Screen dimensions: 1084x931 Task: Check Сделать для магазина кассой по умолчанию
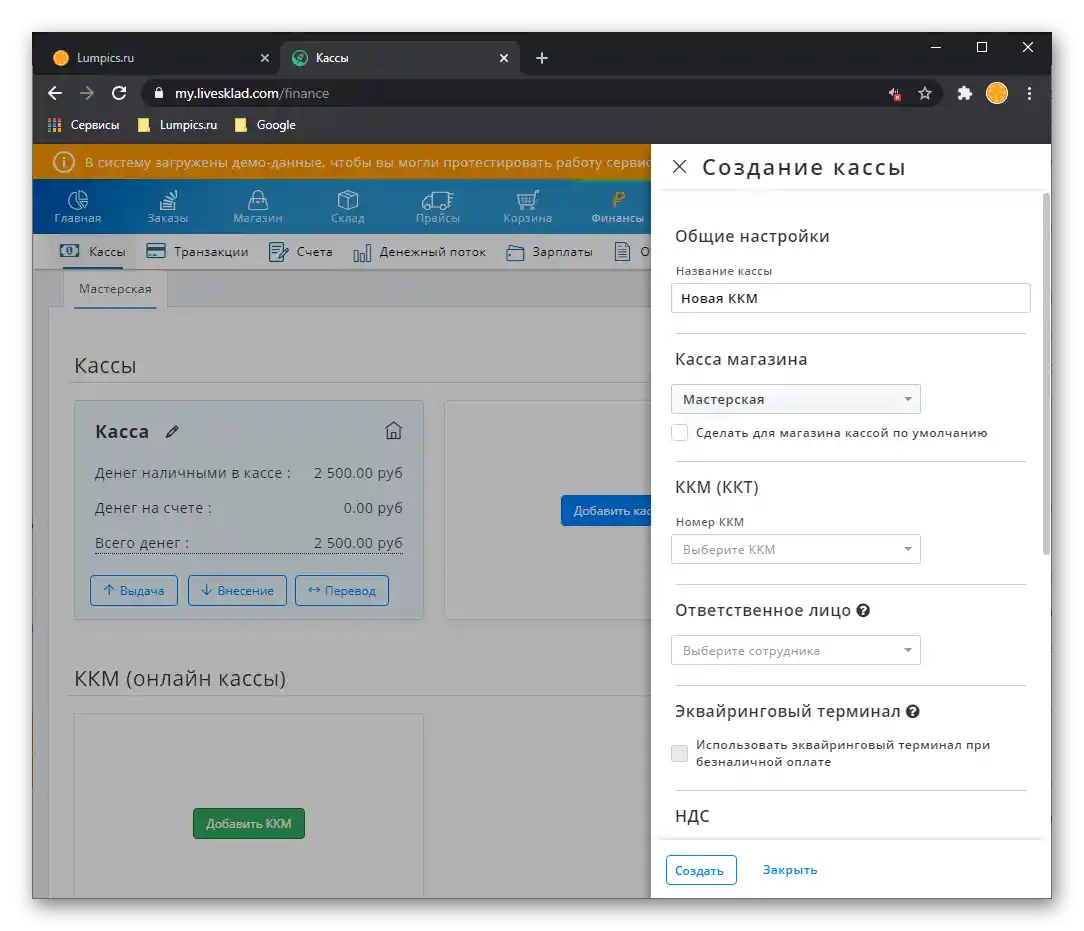tap(680, 433)
